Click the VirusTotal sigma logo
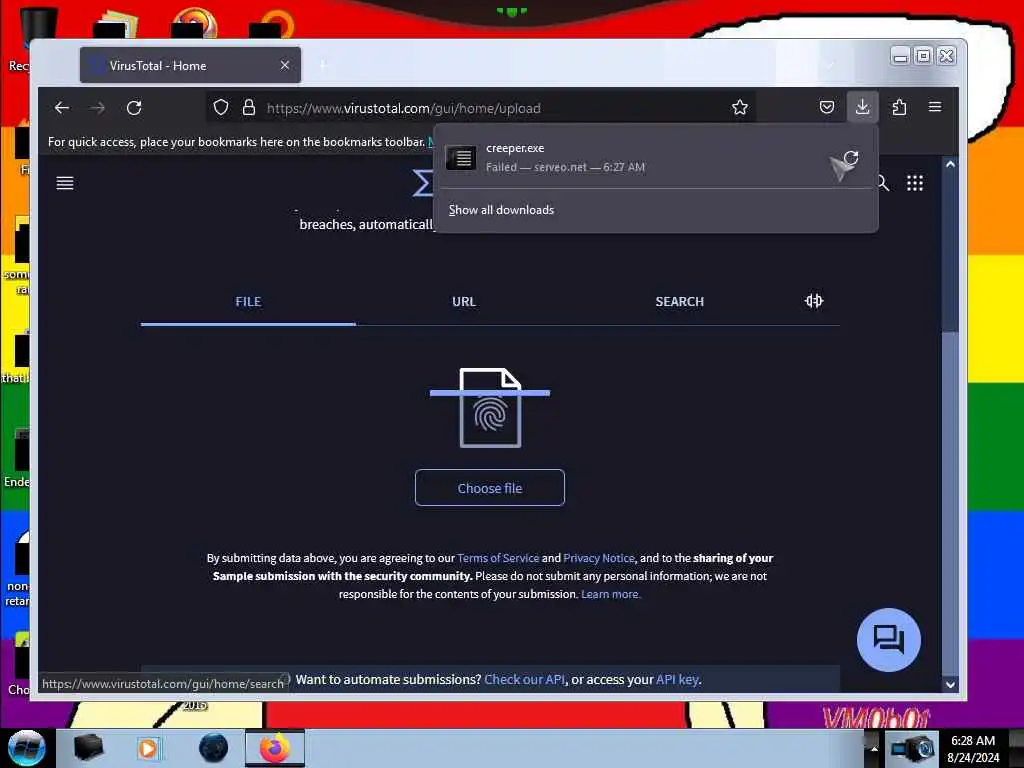The image size is (1024, 768). pyautogui.click(x=423, y=183)
